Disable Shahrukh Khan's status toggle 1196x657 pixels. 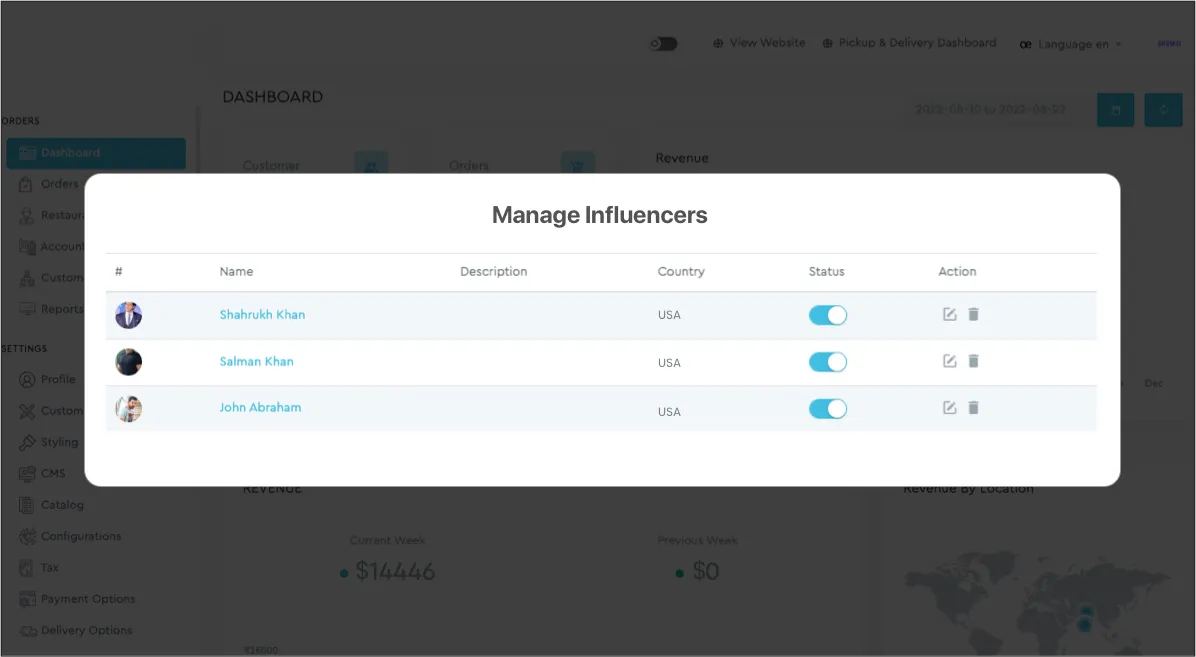(x=827, y=315)
